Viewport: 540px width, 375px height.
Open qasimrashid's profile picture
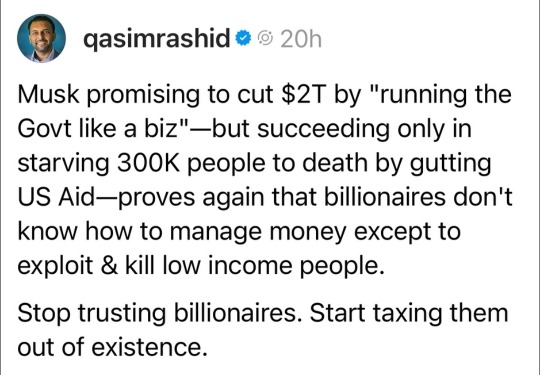pyautogui.click(x=41, y=38)
